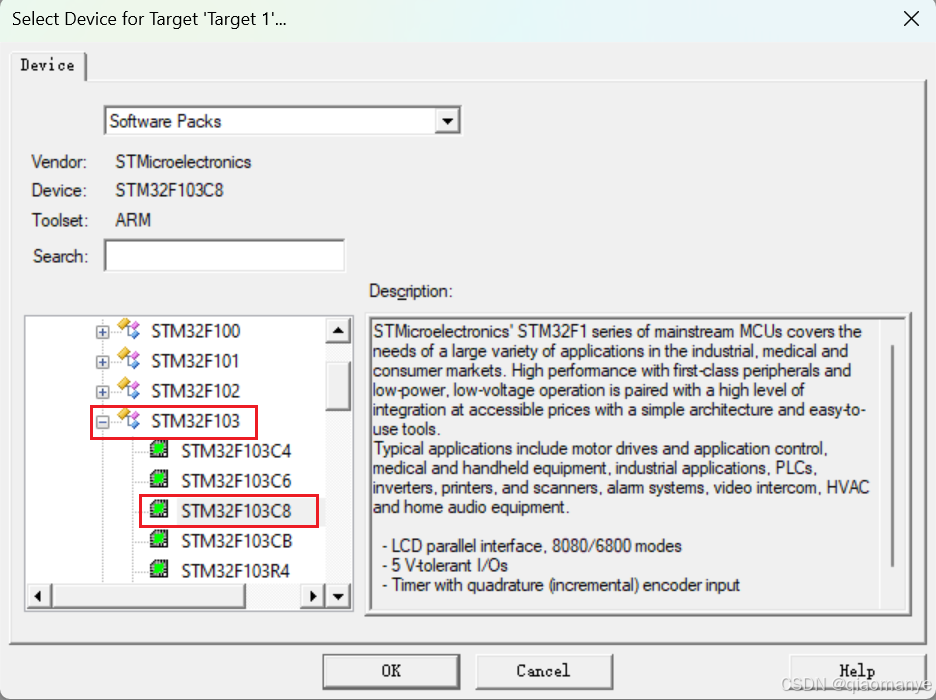Click the Toolset value ARM
Image resolution: width=936 pixels, height=700 pixels.
(x=133, y=220)
